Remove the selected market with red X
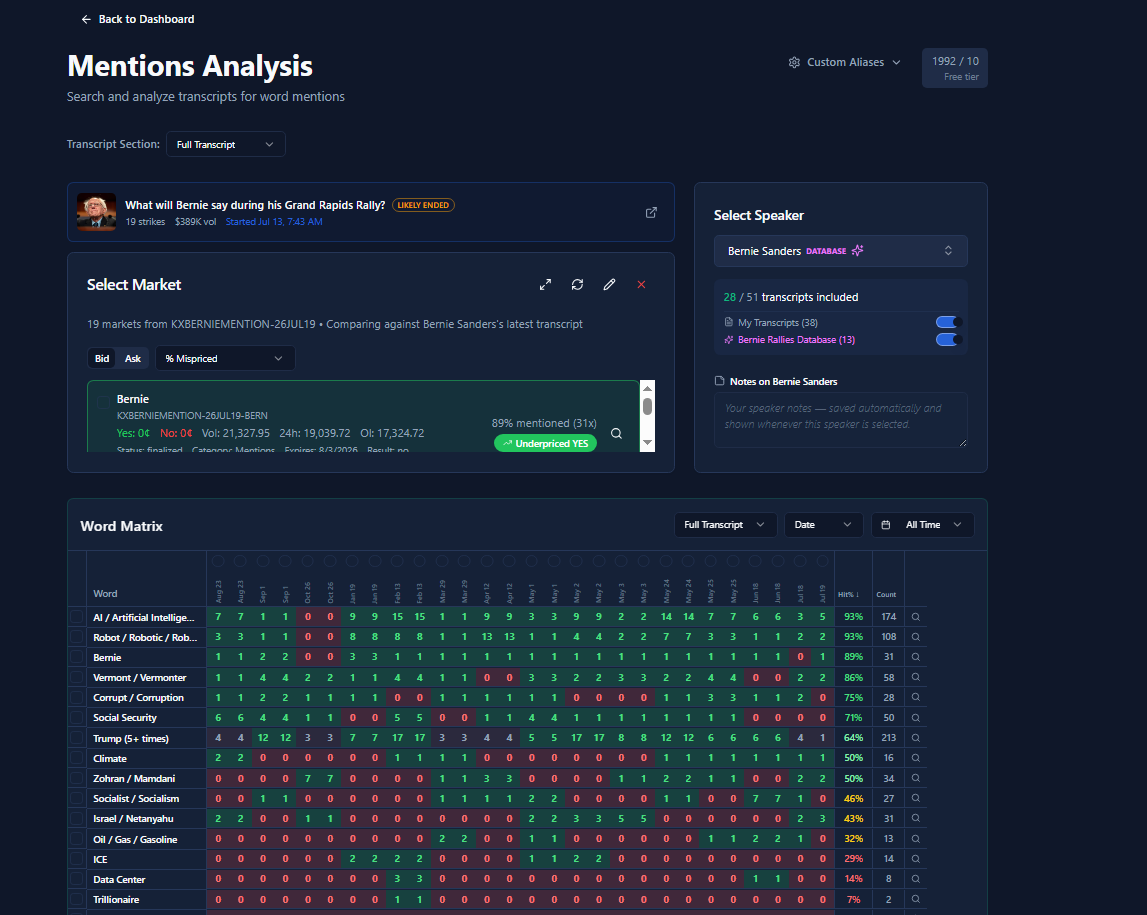 [642, 285]
